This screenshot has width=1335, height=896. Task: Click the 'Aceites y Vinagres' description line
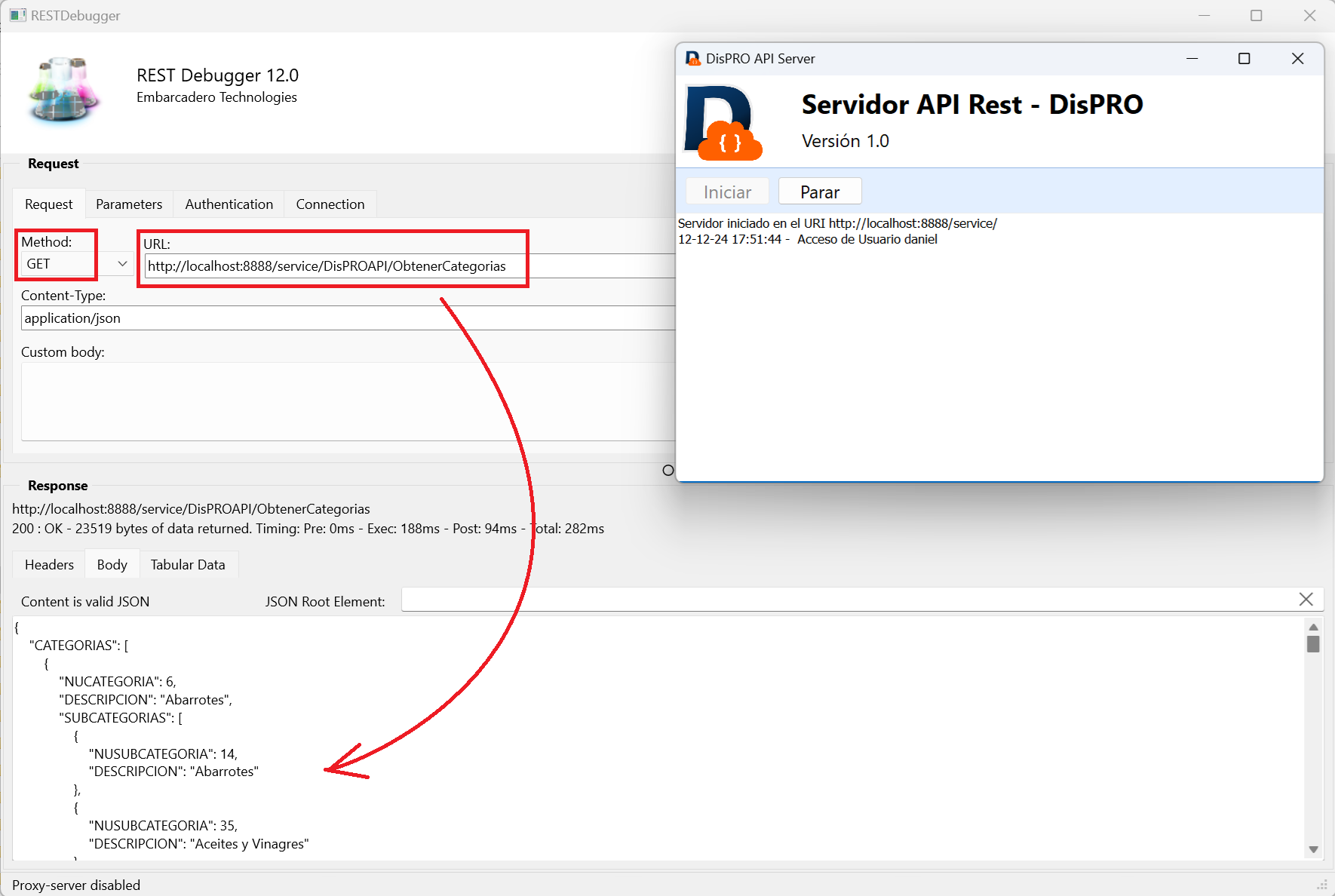point(198,844)
